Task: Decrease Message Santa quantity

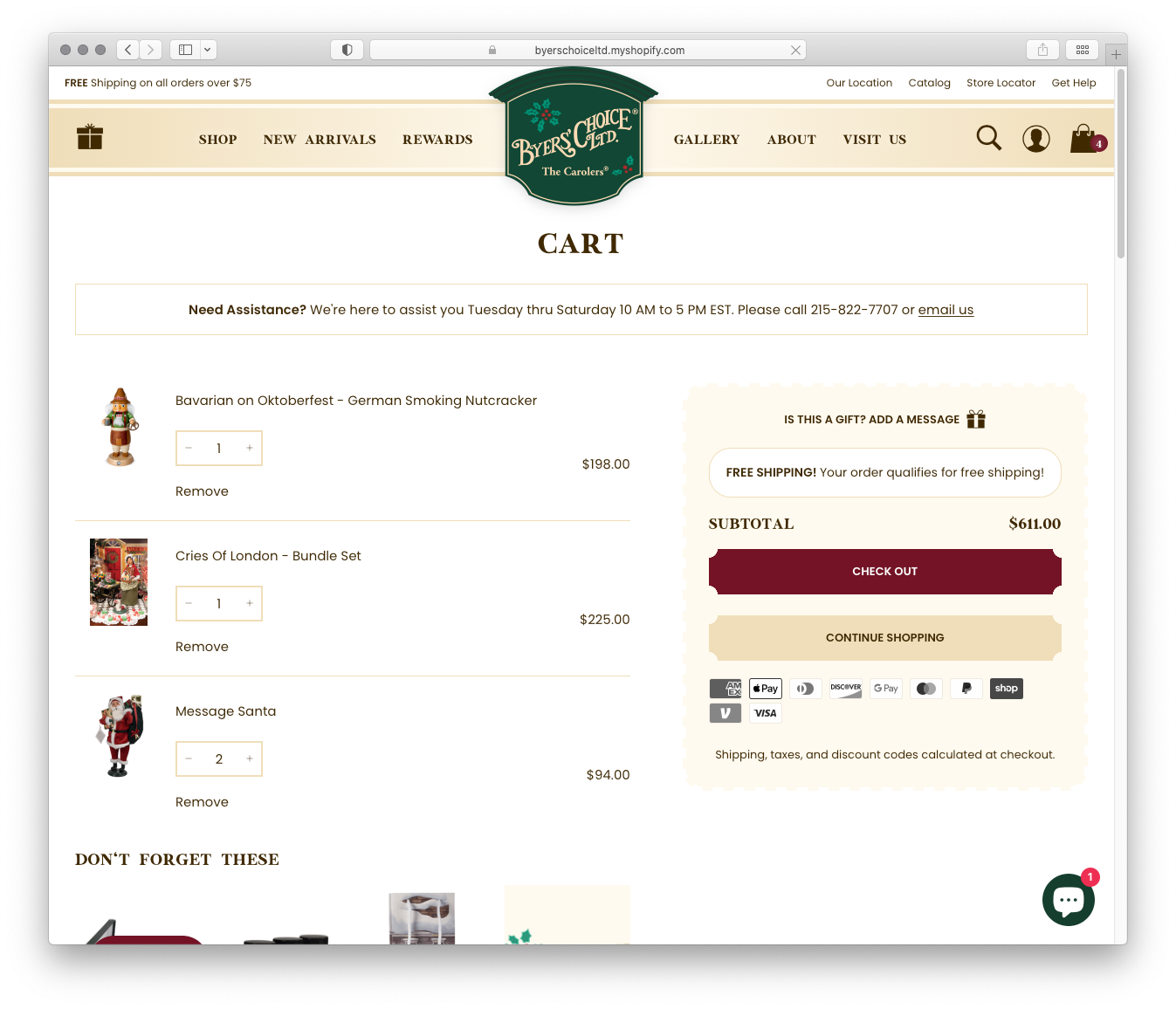Action: tap(189, 758)
